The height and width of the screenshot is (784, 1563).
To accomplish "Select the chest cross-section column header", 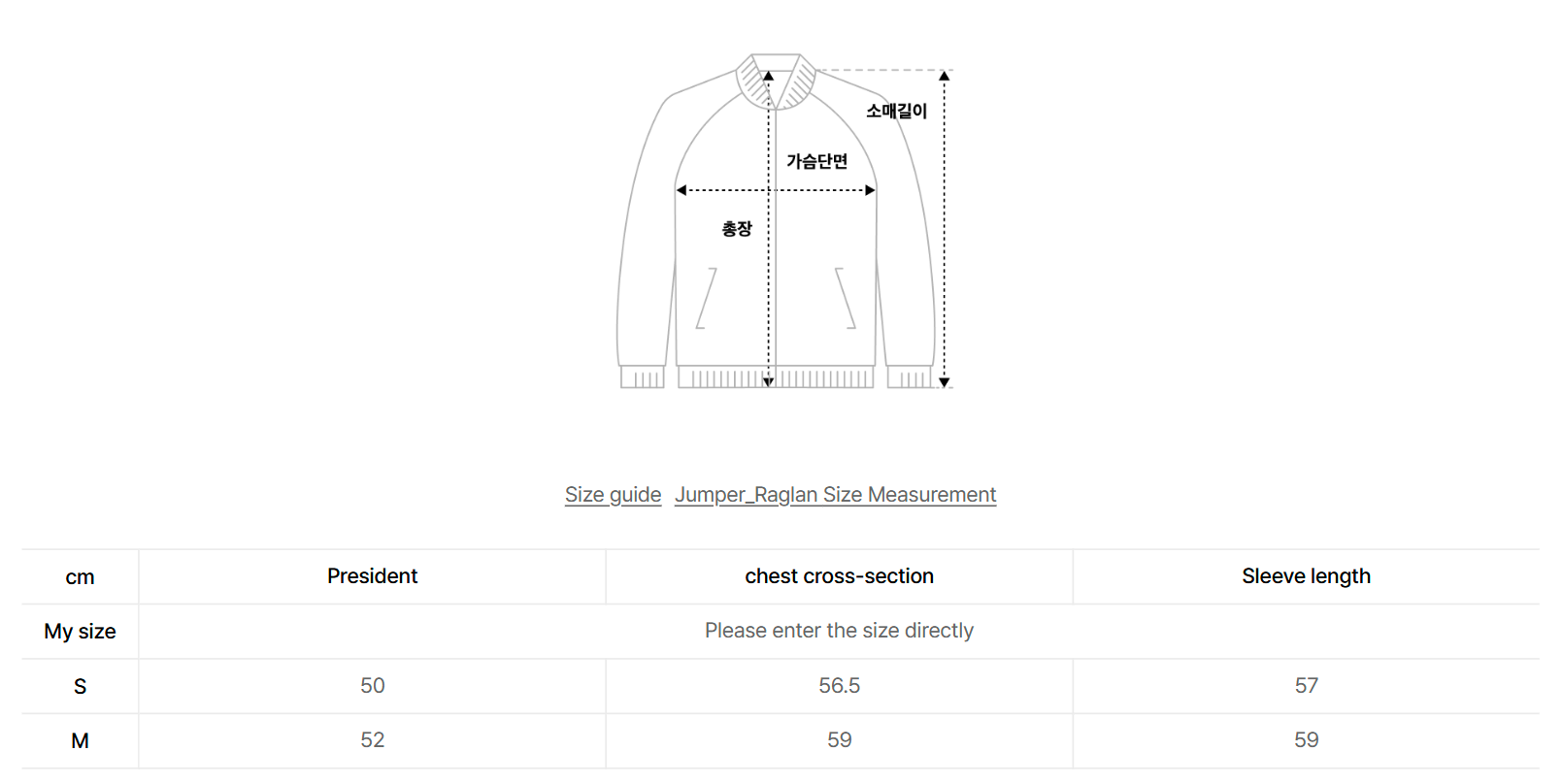I will [839, 576].
